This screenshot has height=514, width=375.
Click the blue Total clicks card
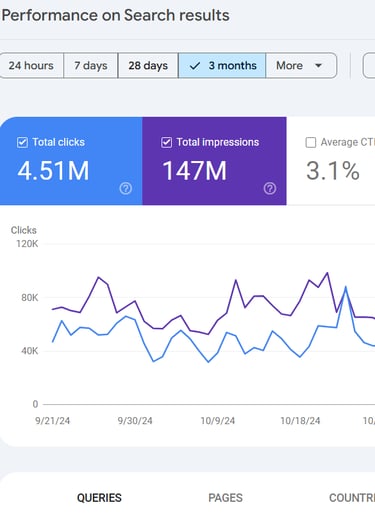[x=71, y=161]
